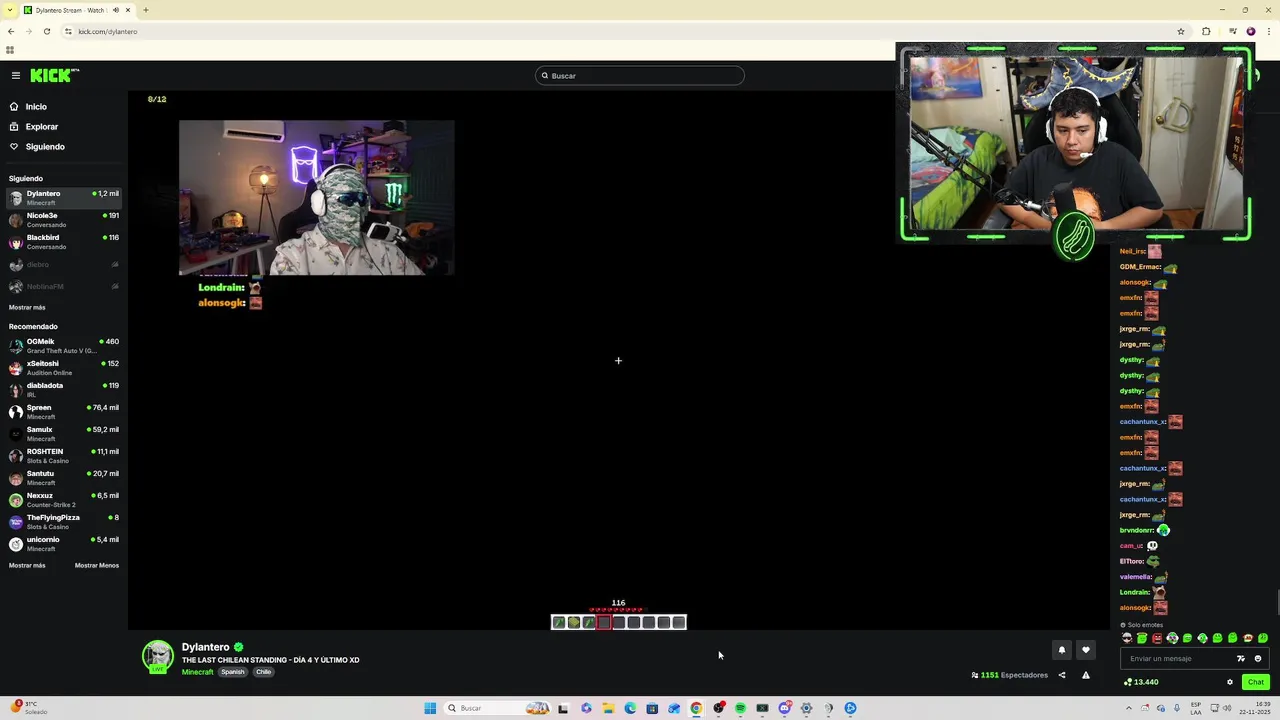
Task: Open unicornio recommended channel
Action: (x=64, y=544)
